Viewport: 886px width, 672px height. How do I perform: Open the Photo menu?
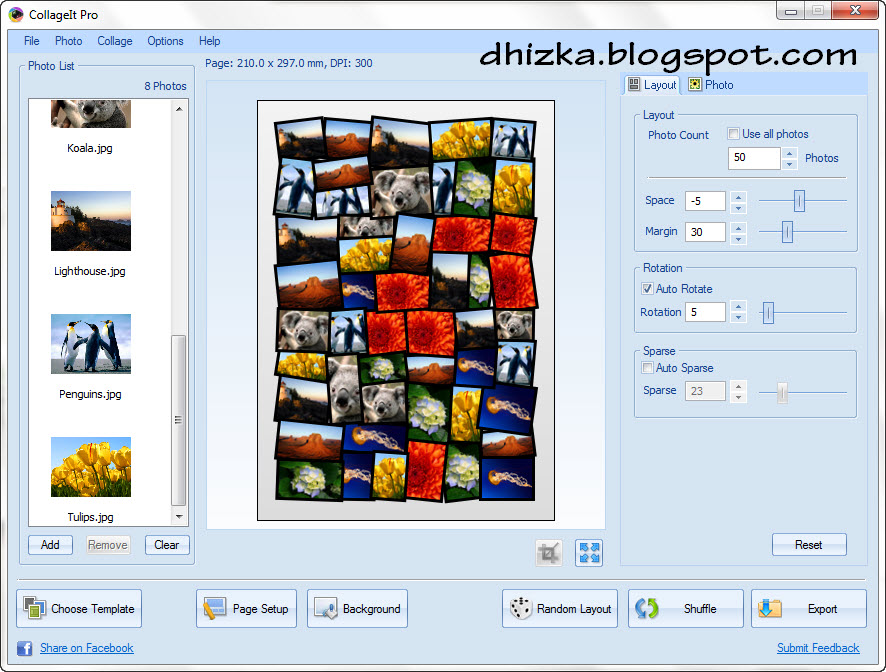pos(68,41)
